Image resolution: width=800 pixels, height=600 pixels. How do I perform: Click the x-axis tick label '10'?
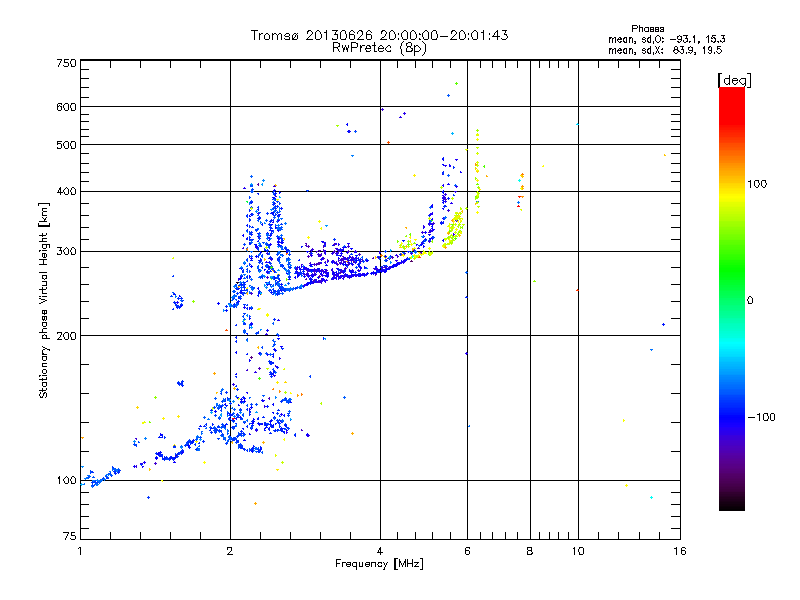coord(578,551)
